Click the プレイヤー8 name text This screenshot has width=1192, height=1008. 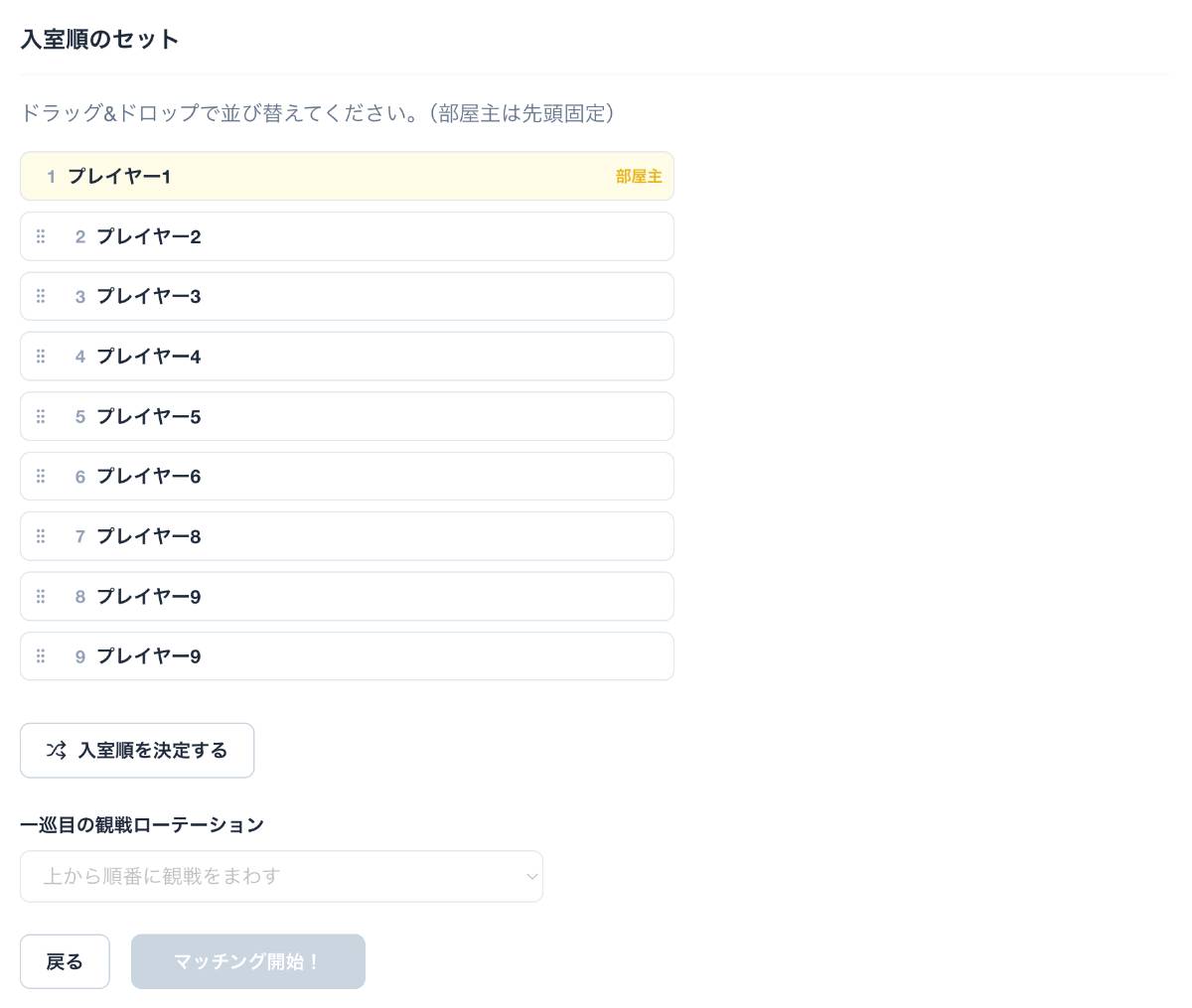click(148, 536)
